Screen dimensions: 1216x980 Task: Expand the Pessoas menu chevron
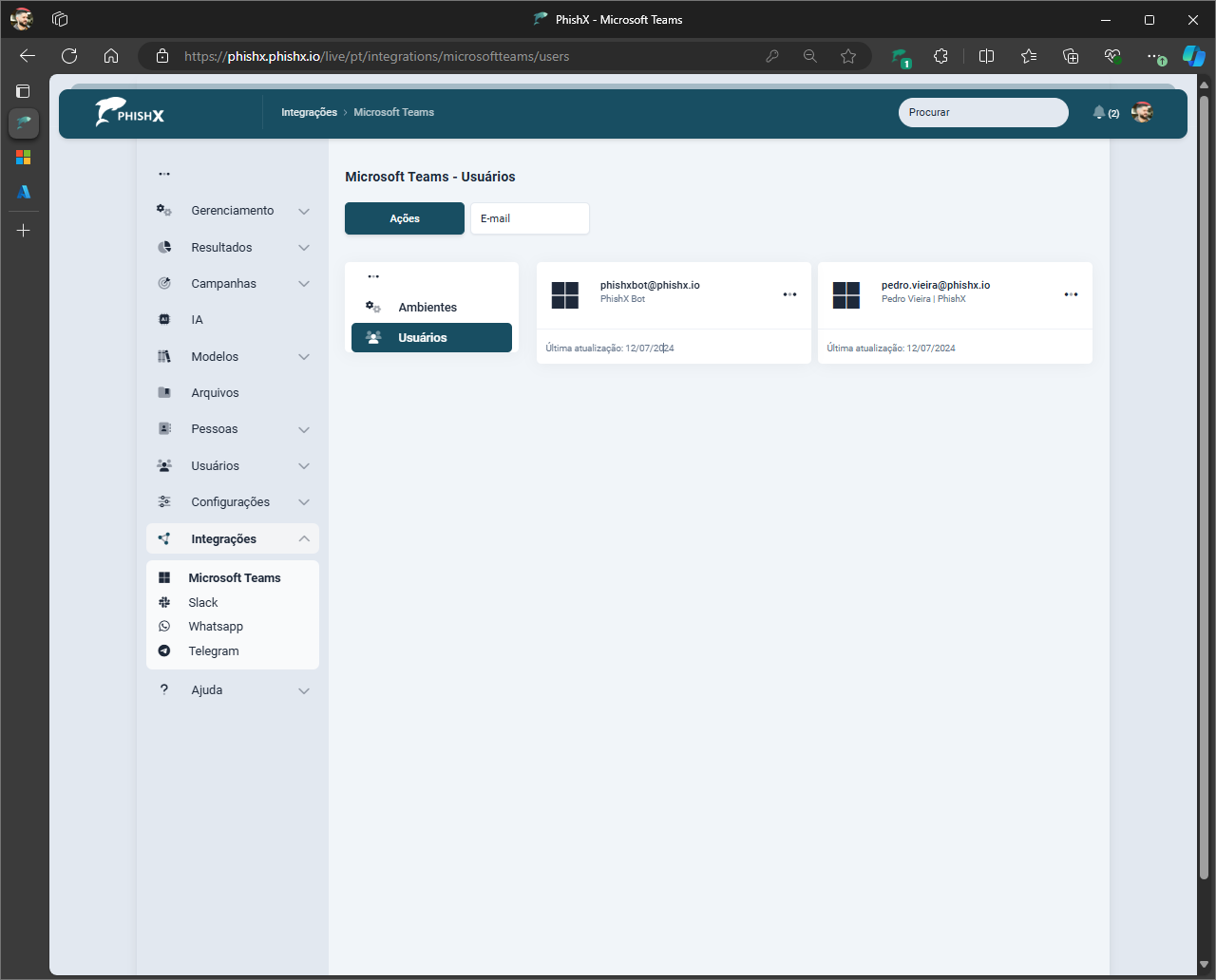[304, 429]
